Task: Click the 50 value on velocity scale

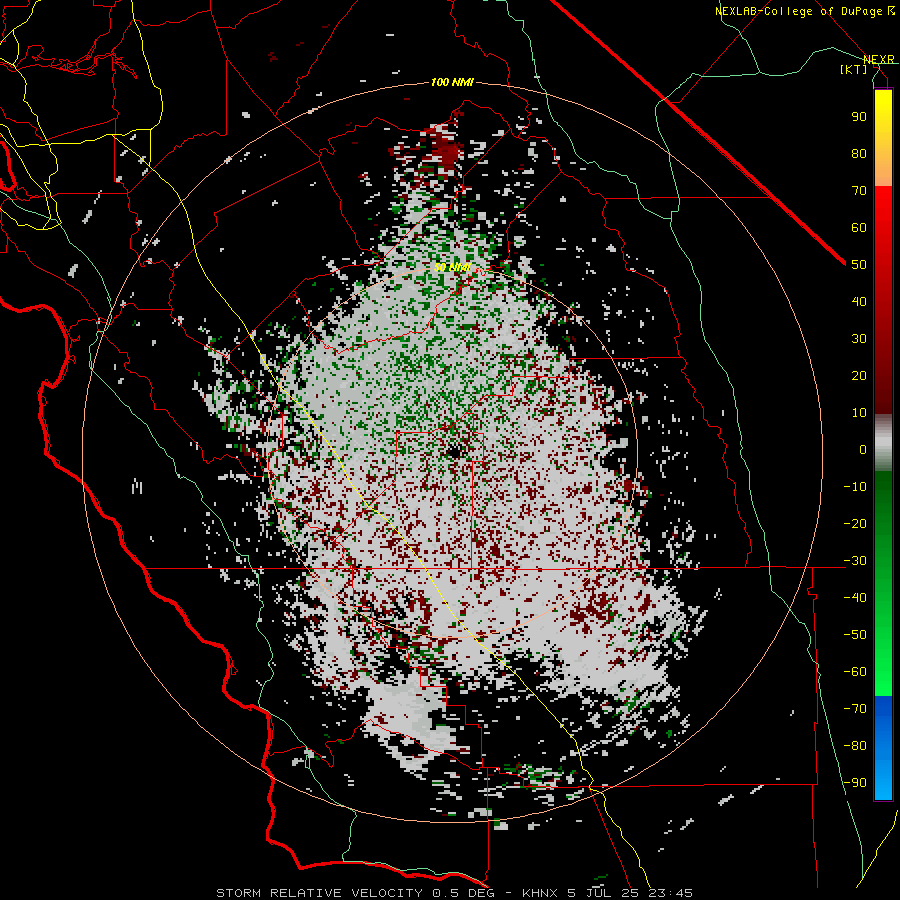Action: click(x=859, y=265)
